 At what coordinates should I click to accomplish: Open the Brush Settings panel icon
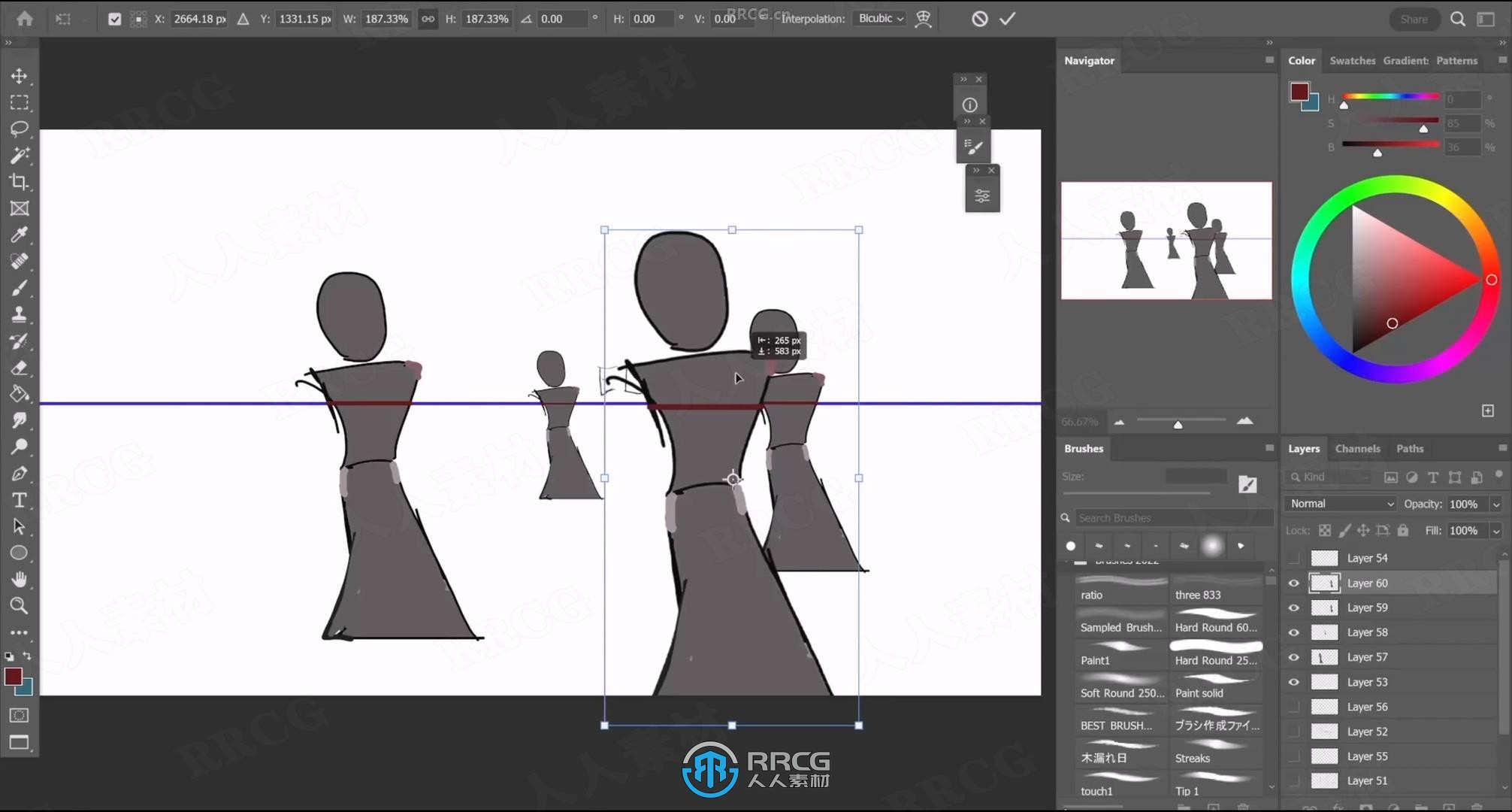[973, 147]
